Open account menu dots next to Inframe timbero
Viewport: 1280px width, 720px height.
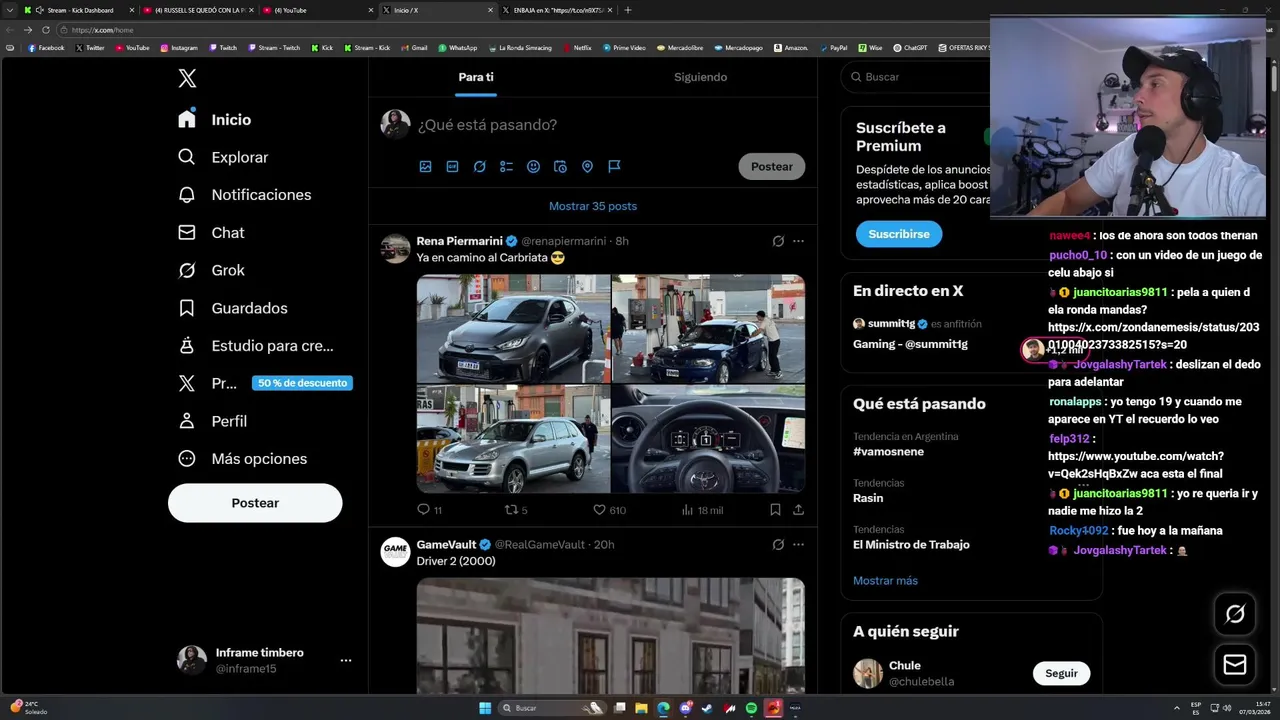tap(345, 661)
